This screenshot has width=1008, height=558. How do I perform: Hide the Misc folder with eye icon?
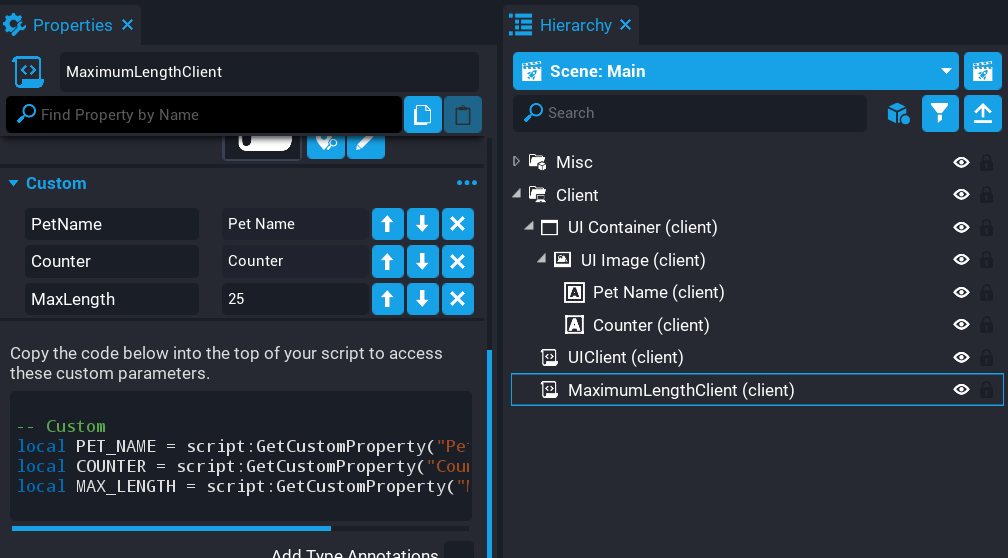point(961,162)
